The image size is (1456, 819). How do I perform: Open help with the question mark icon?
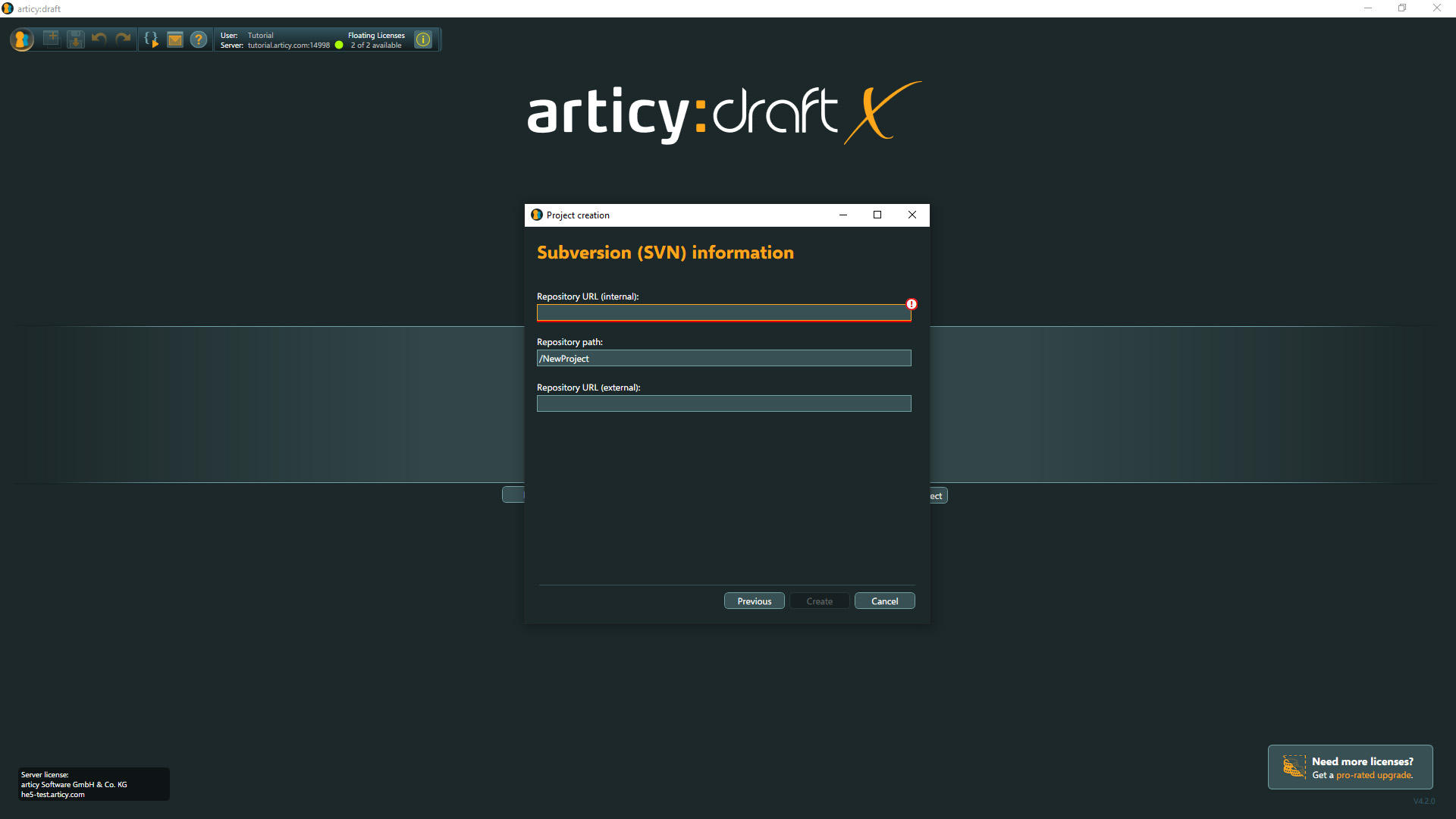199,39
